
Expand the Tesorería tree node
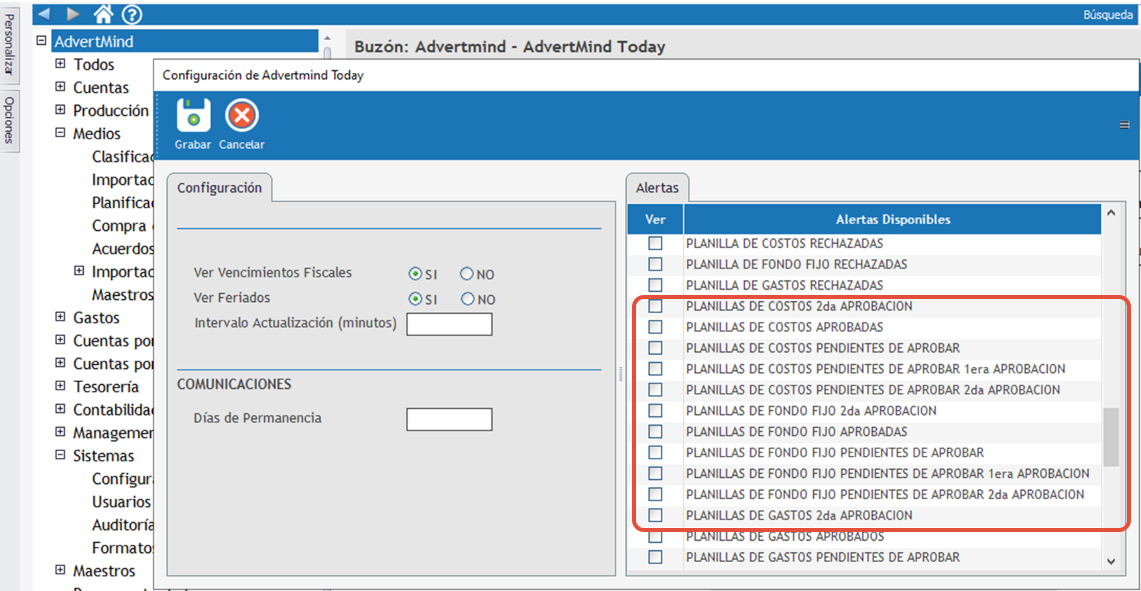point(60,386)
